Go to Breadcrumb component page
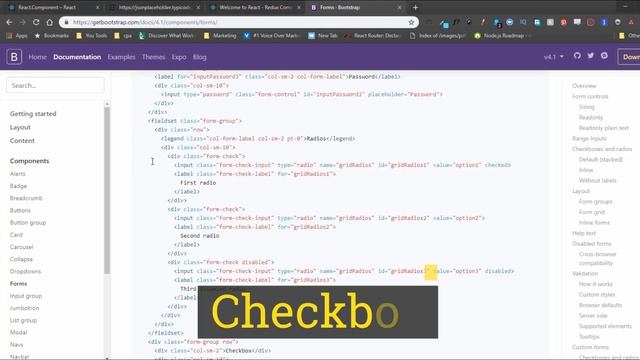Viewport: 640px width, 360px height. point(26,198)
